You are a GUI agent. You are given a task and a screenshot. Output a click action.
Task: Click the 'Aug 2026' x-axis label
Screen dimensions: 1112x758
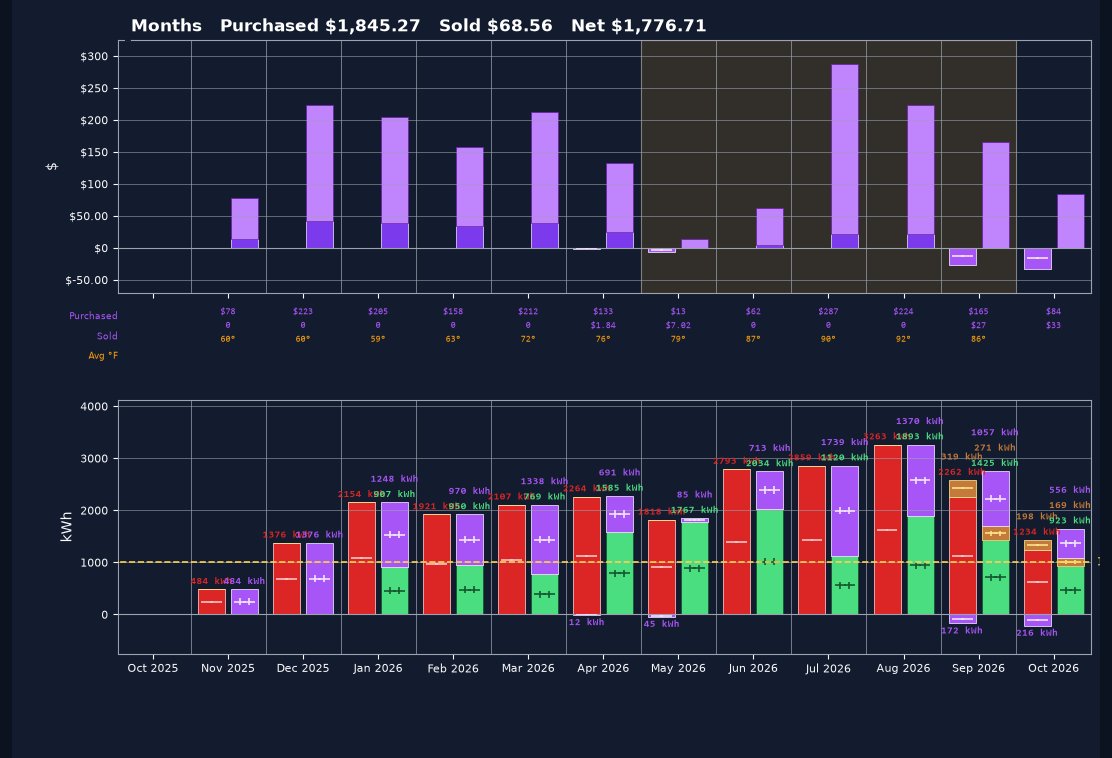point(903,668)
